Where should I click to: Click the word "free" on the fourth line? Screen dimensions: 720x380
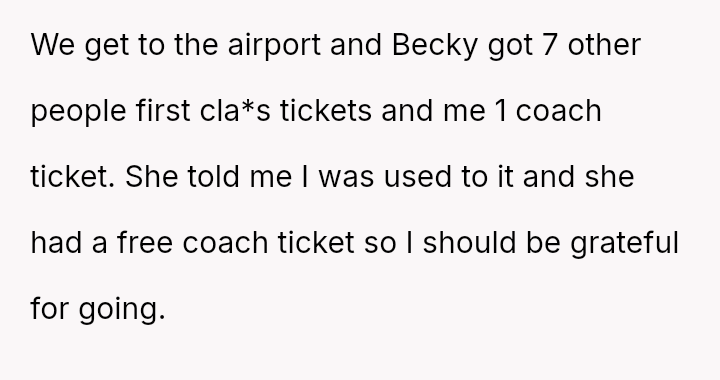pyautogui.click(x=145, y=243)
